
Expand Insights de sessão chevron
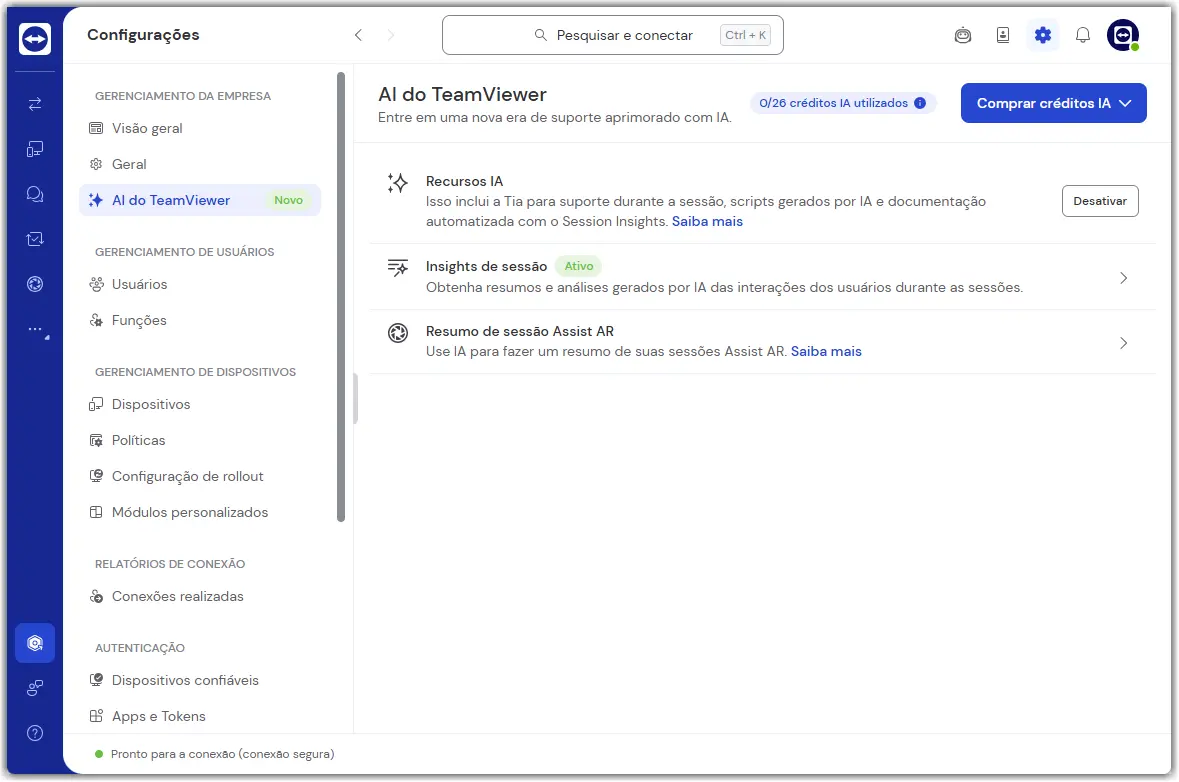coord(1123,278)
